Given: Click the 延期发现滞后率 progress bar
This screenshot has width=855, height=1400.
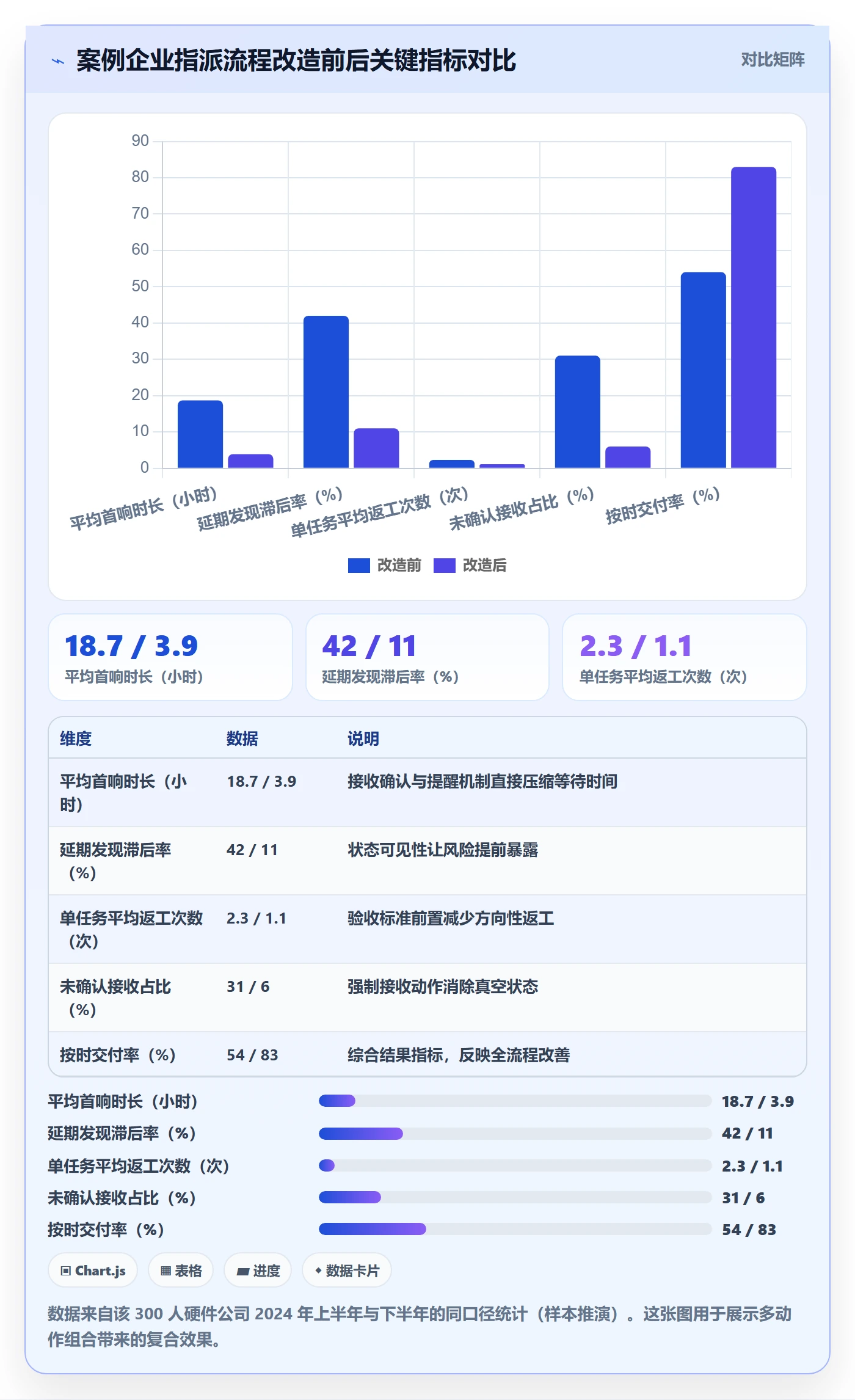Looking at the screenshot, I should tap(515, 1134).
